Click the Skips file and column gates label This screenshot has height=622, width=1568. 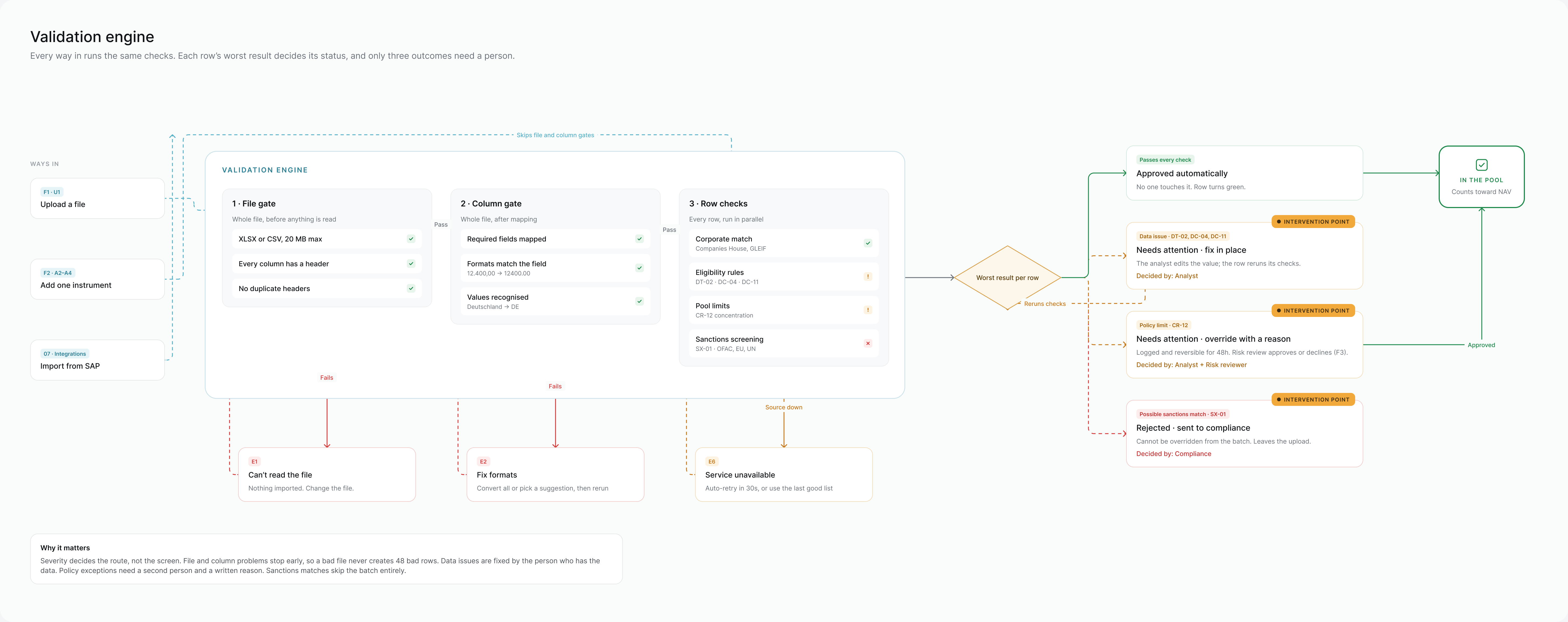pos(555,135)
